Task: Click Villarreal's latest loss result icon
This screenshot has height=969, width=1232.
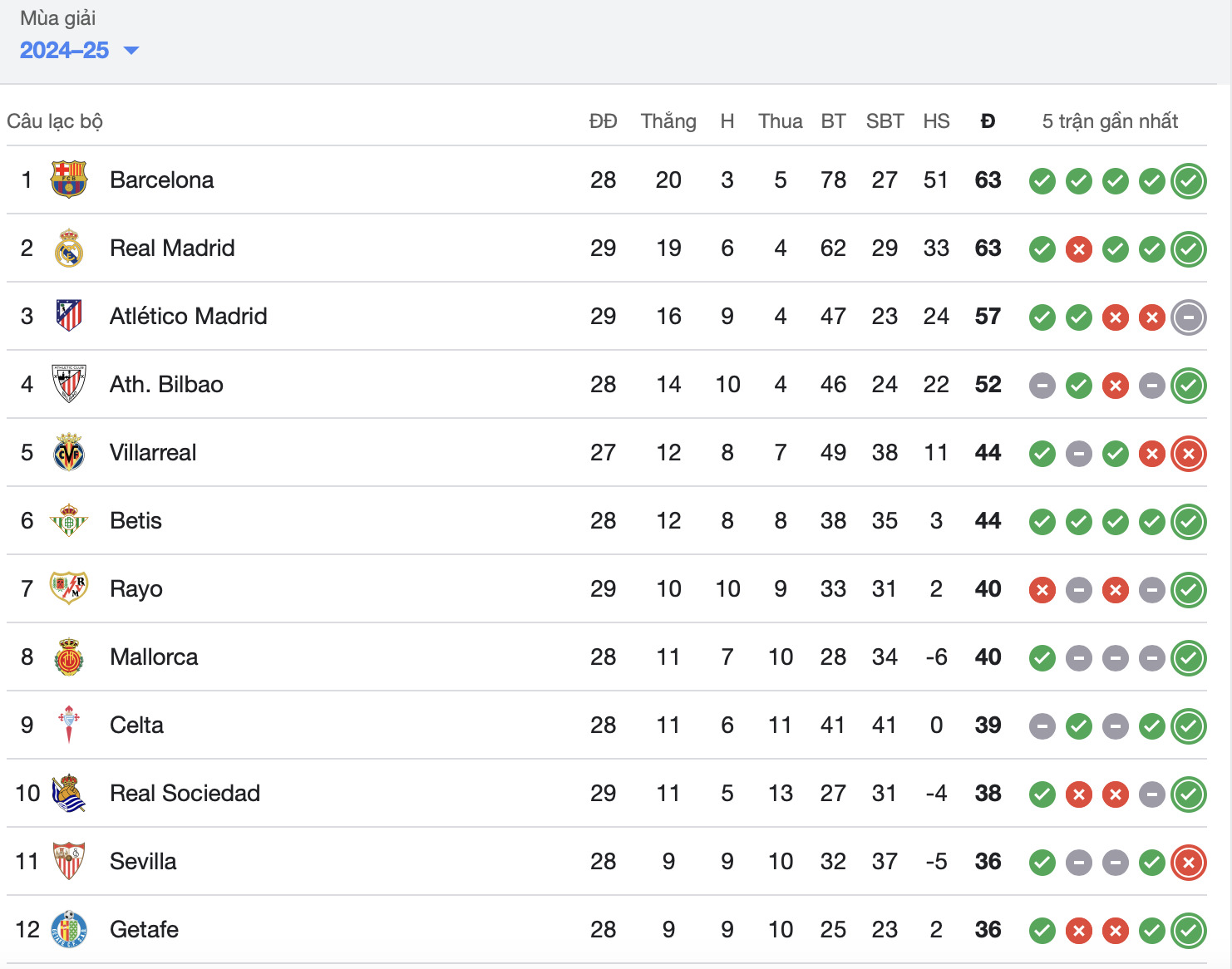Action: tap(1189, 454)
